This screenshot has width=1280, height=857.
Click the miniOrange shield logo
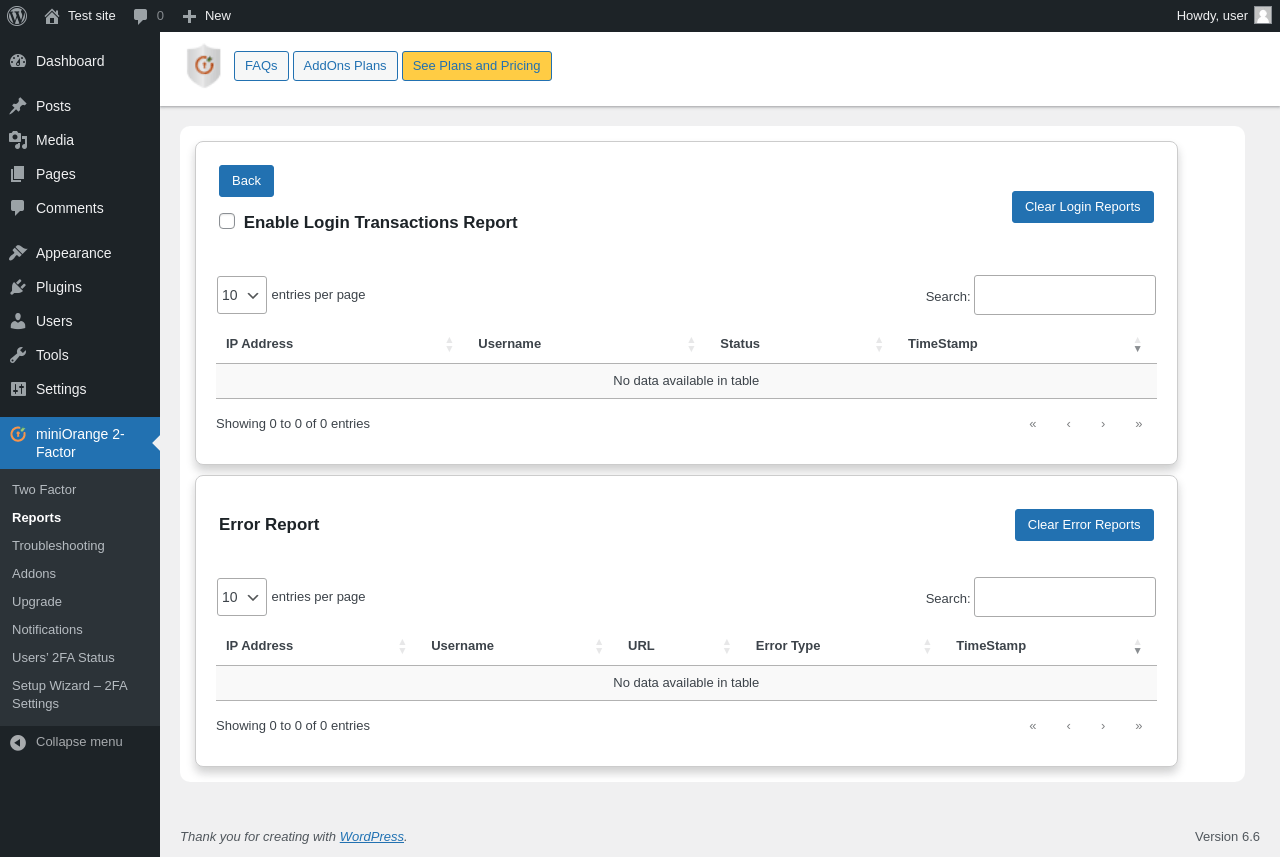(x=204, y=66)
